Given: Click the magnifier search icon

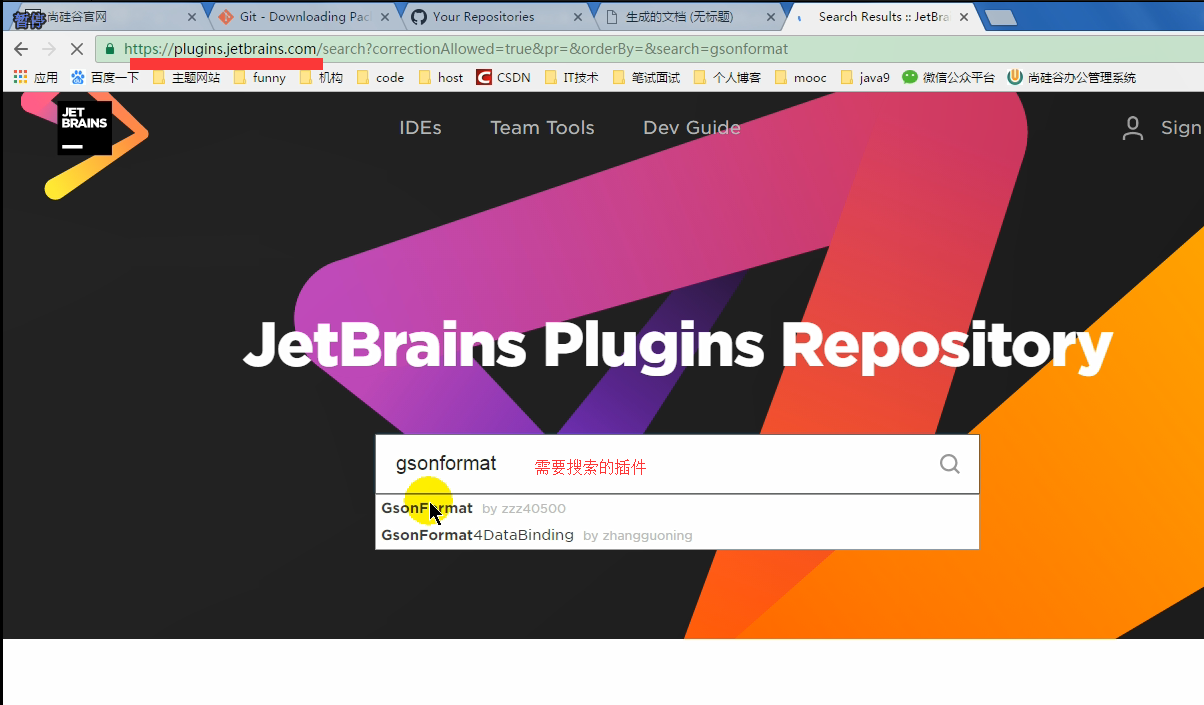Looking at the screenshot, I should point(950,464).
